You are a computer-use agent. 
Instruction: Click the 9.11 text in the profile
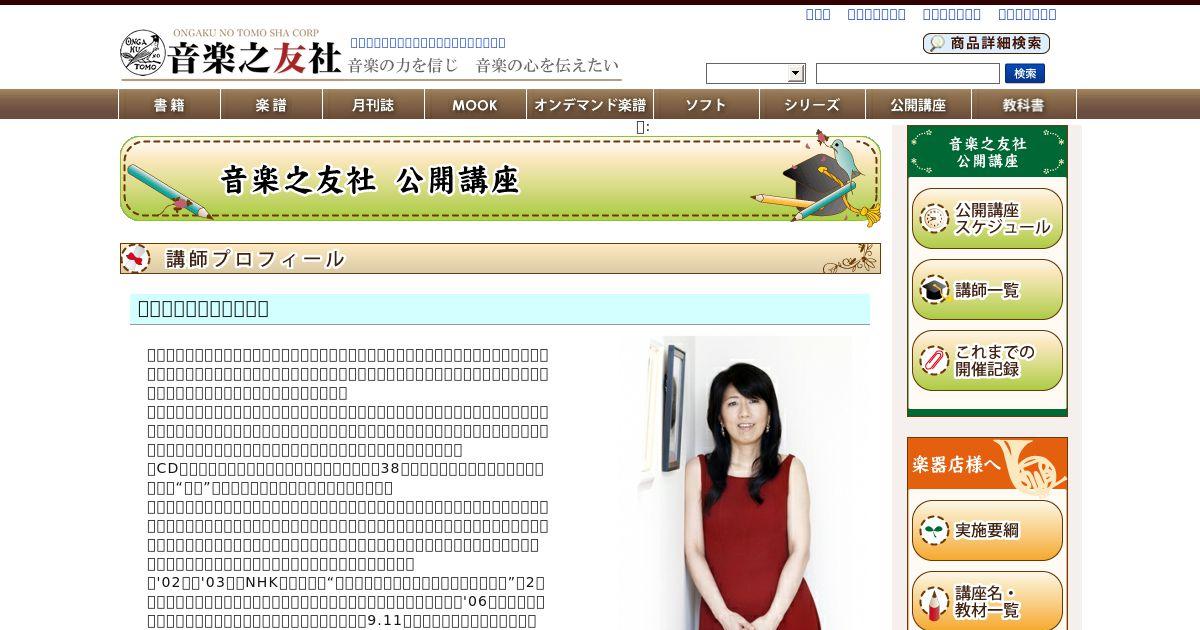[386, 621]
